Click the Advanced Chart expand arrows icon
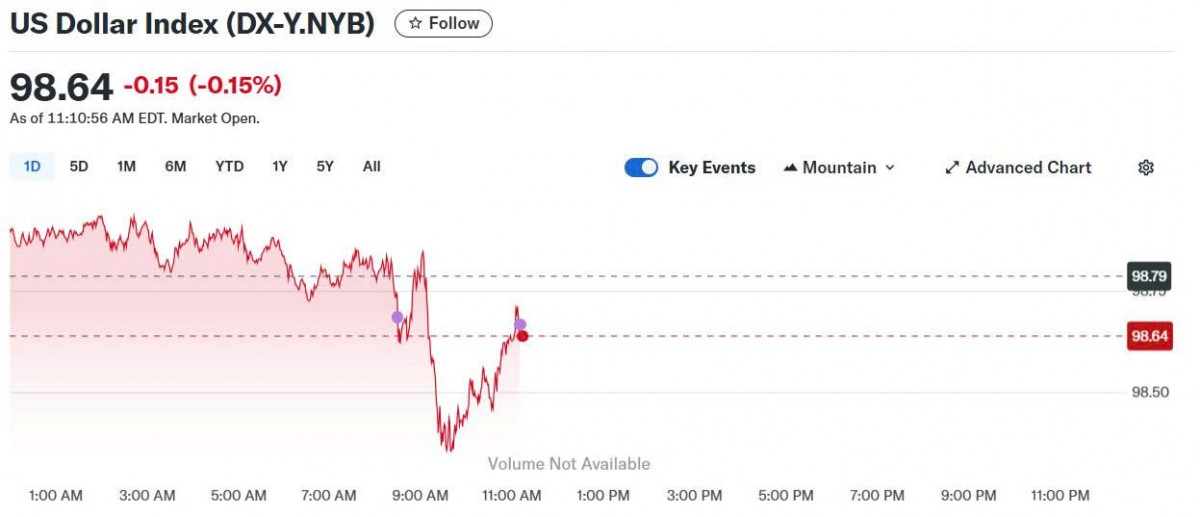This screenshot has height=517, width=1200. pyautogui.click(x=952, y=168)
